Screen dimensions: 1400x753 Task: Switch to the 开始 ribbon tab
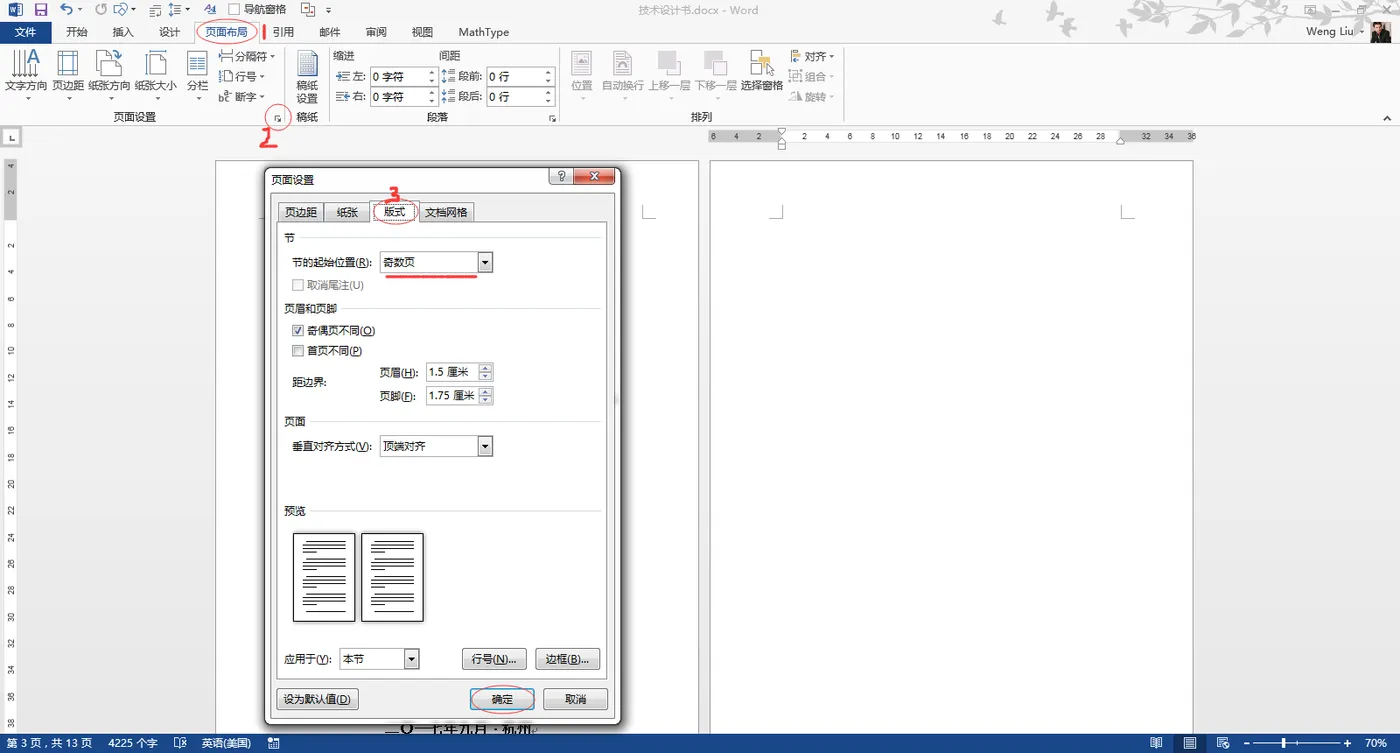tap(76, 32)
